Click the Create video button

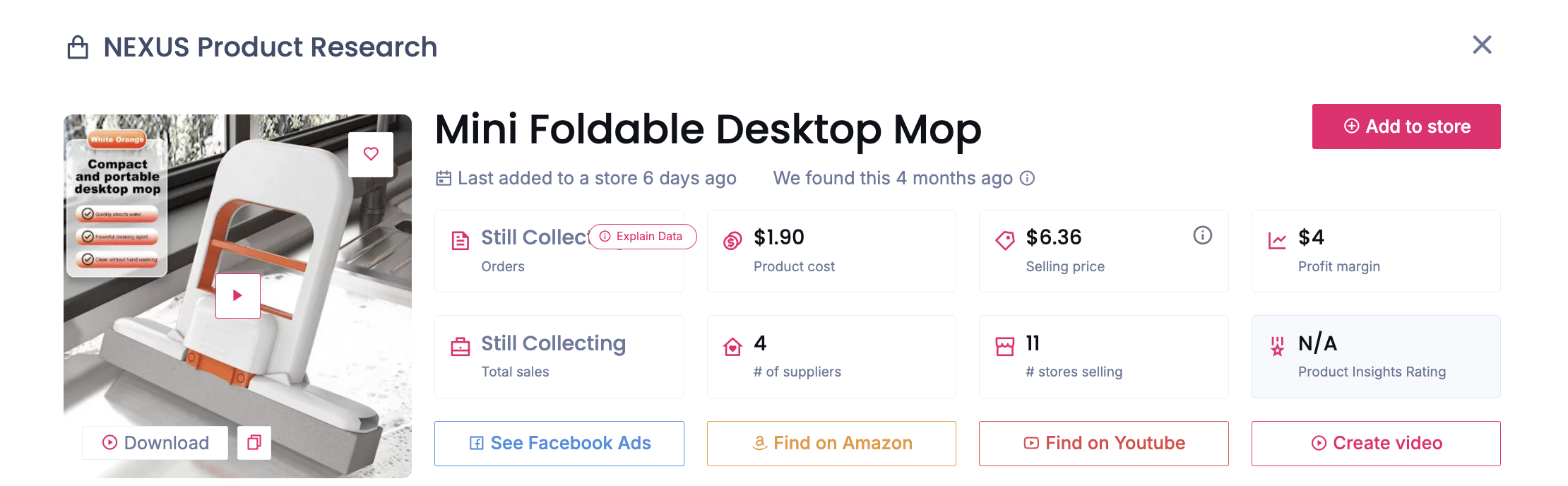point(1376,443)
